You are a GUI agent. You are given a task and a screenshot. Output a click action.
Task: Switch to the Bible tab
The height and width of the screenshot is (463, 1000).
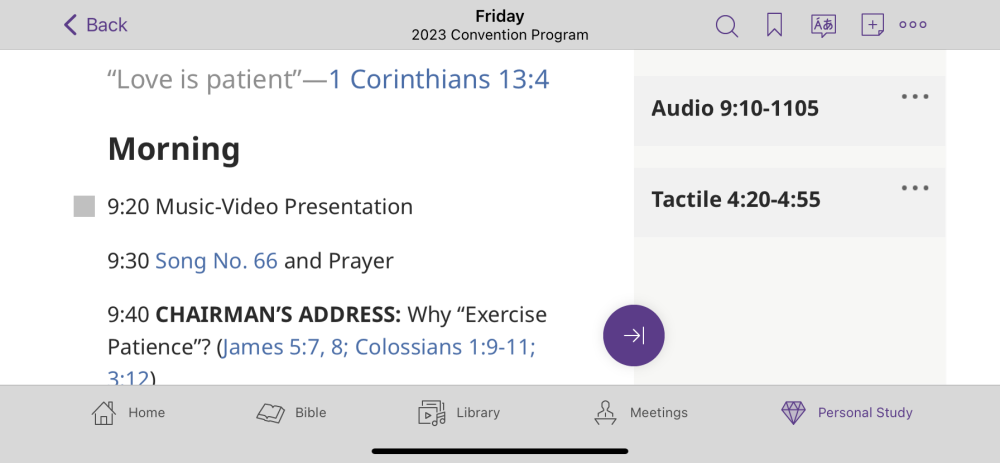292,413
